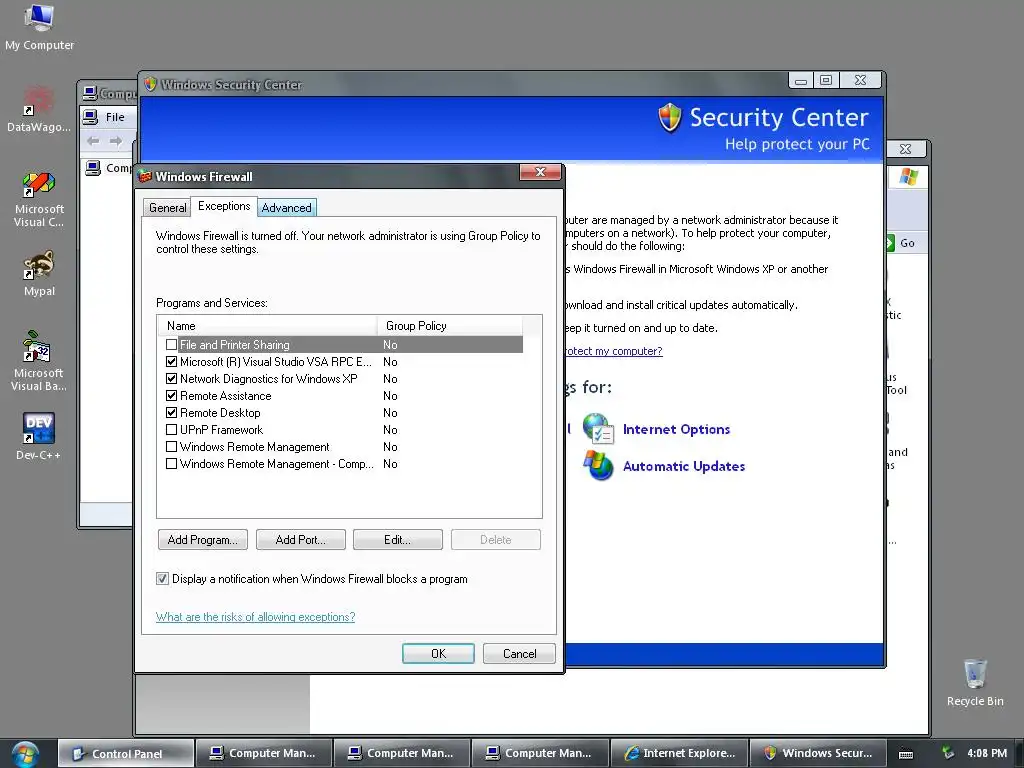Open Internet Options link in Security Center

click(x=677, y=429)
